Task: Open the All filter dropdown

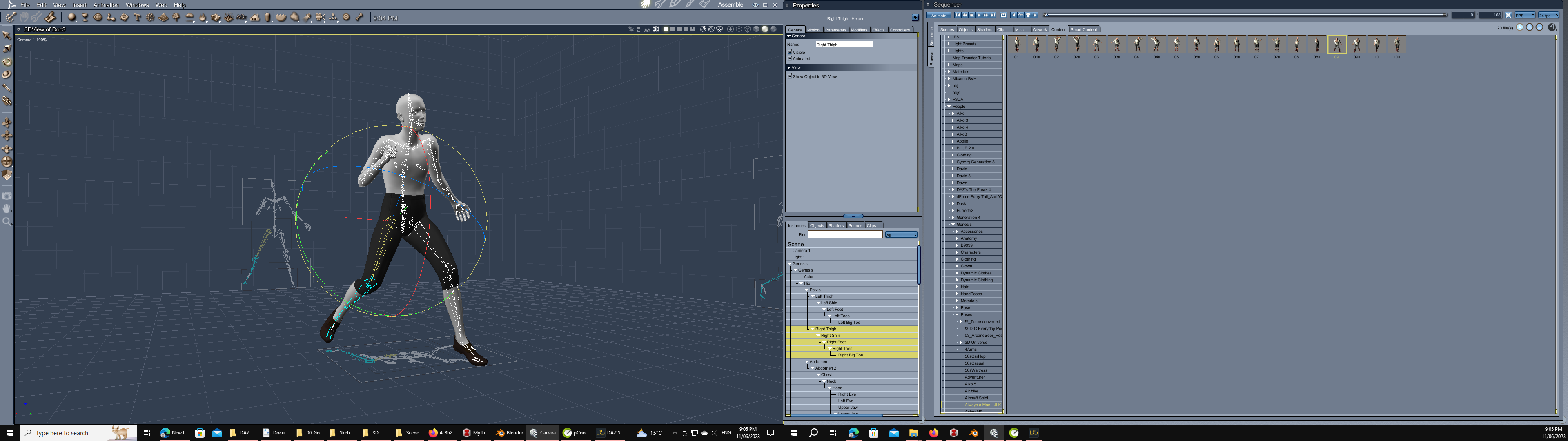Action: point(901,234)
